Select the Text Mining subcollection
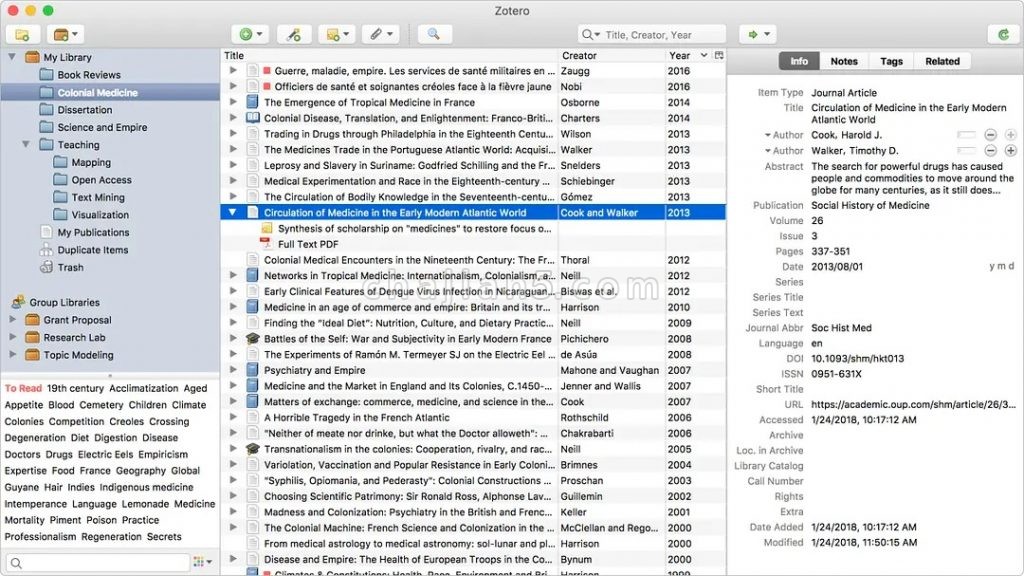The image size is (1024, 576). (x=98, y=197)
